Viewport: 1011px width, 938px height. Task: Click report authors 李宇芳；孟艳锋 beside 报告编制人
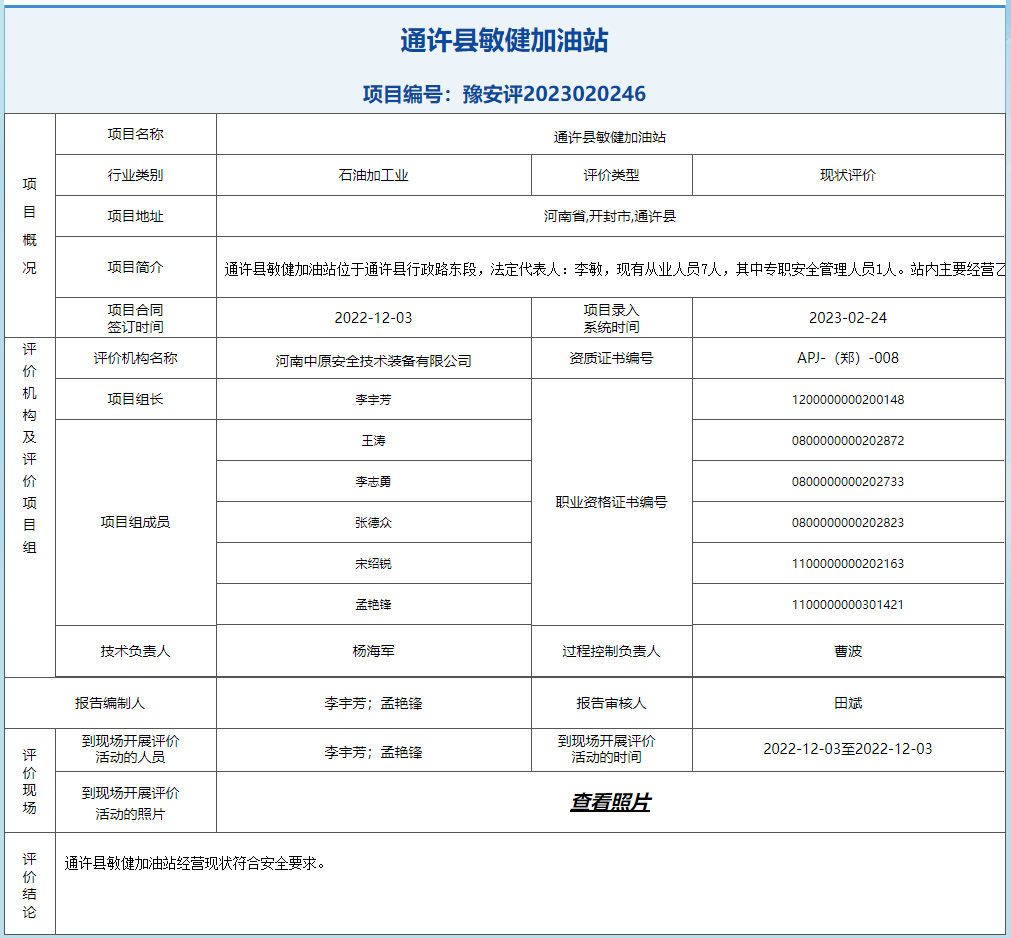[x=373, y=703]
